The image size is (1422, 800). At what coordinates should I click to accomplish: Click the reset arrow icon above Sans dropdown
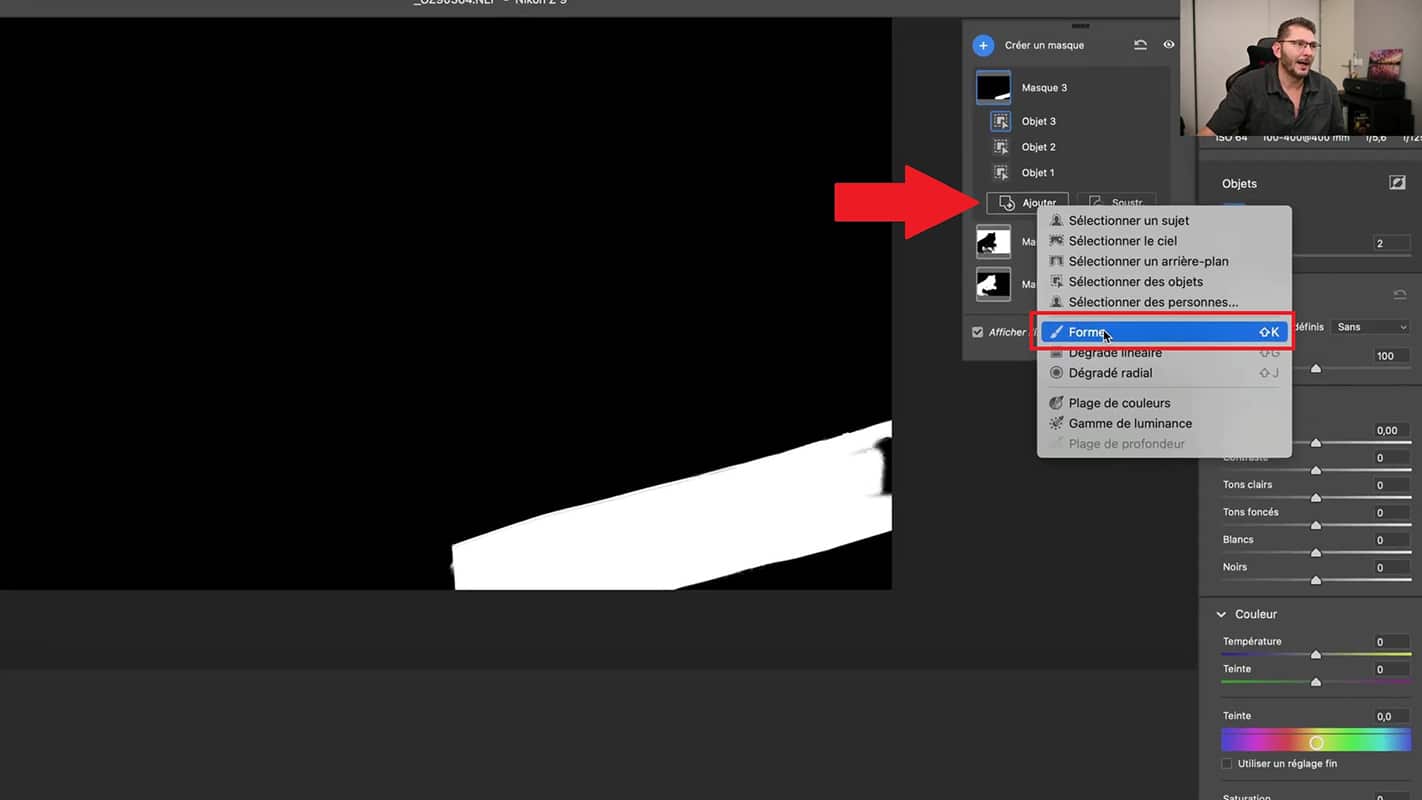click(x=1400, y=295)
